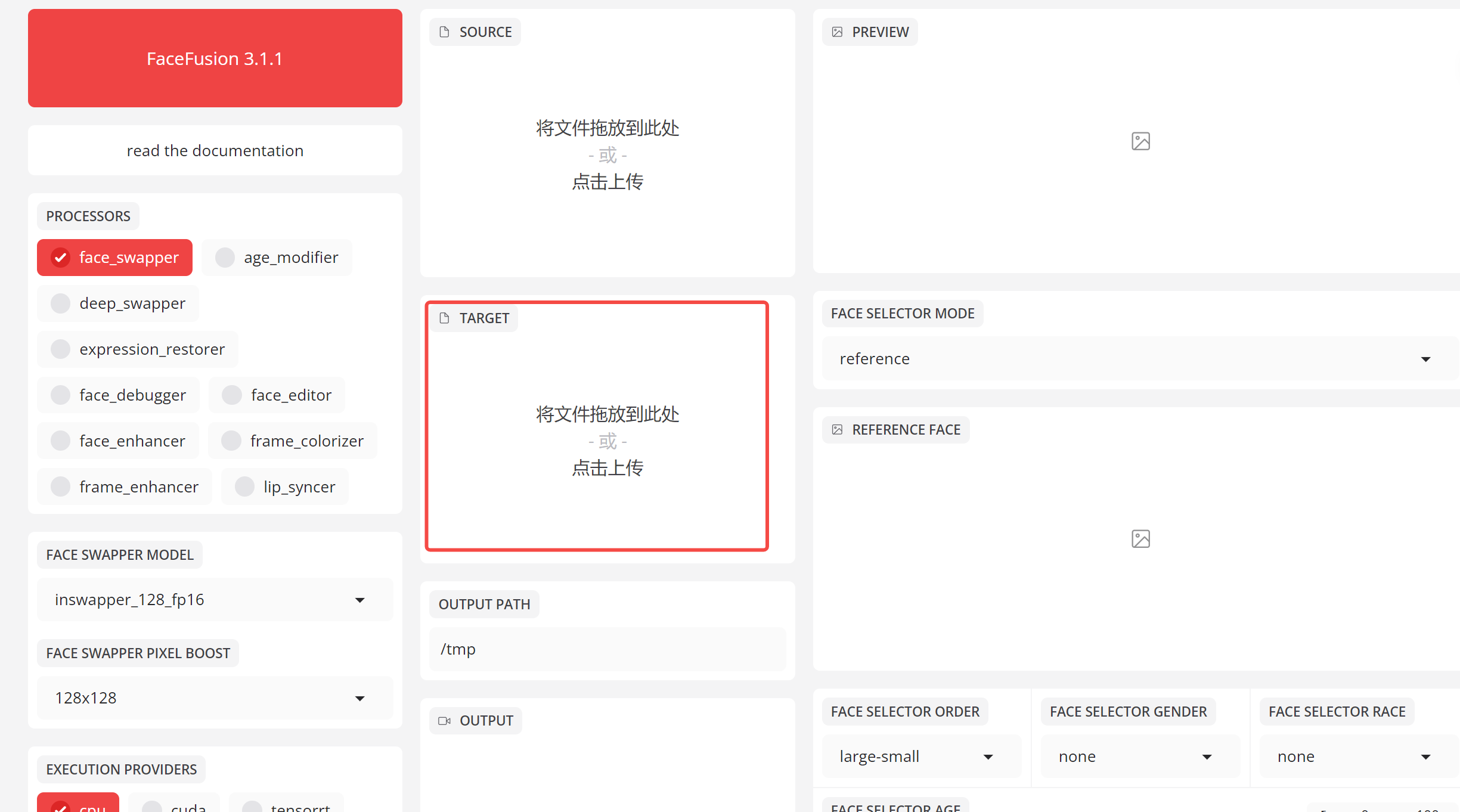Viewport: 1460px width, 812px height.
Task: Enable the age_modifier processor
Action: (x=277, y=258)
